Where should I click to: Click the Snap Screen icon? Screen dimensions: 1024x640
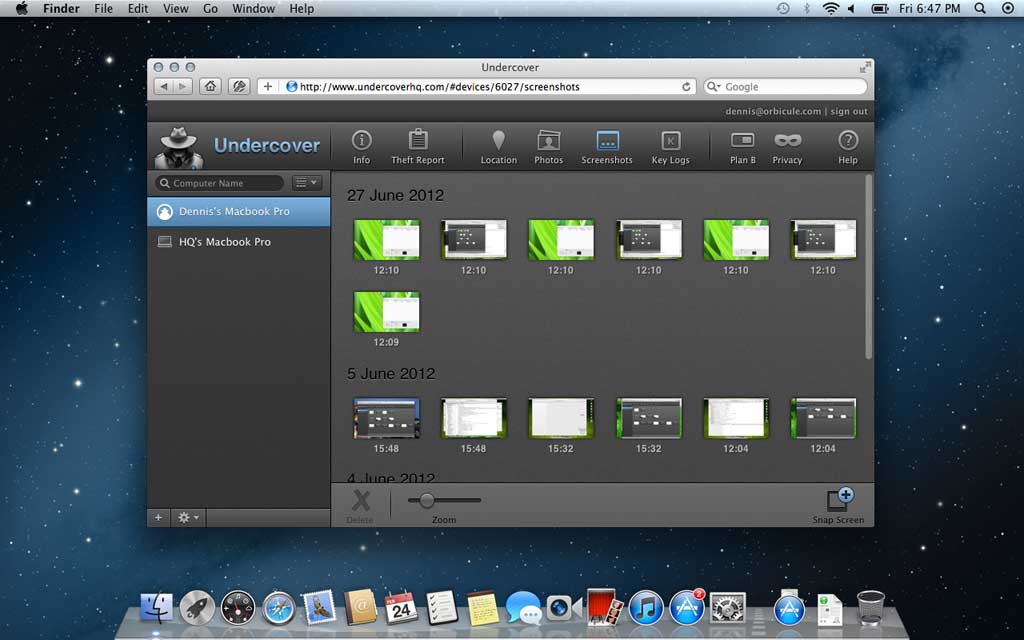point(839,500)
